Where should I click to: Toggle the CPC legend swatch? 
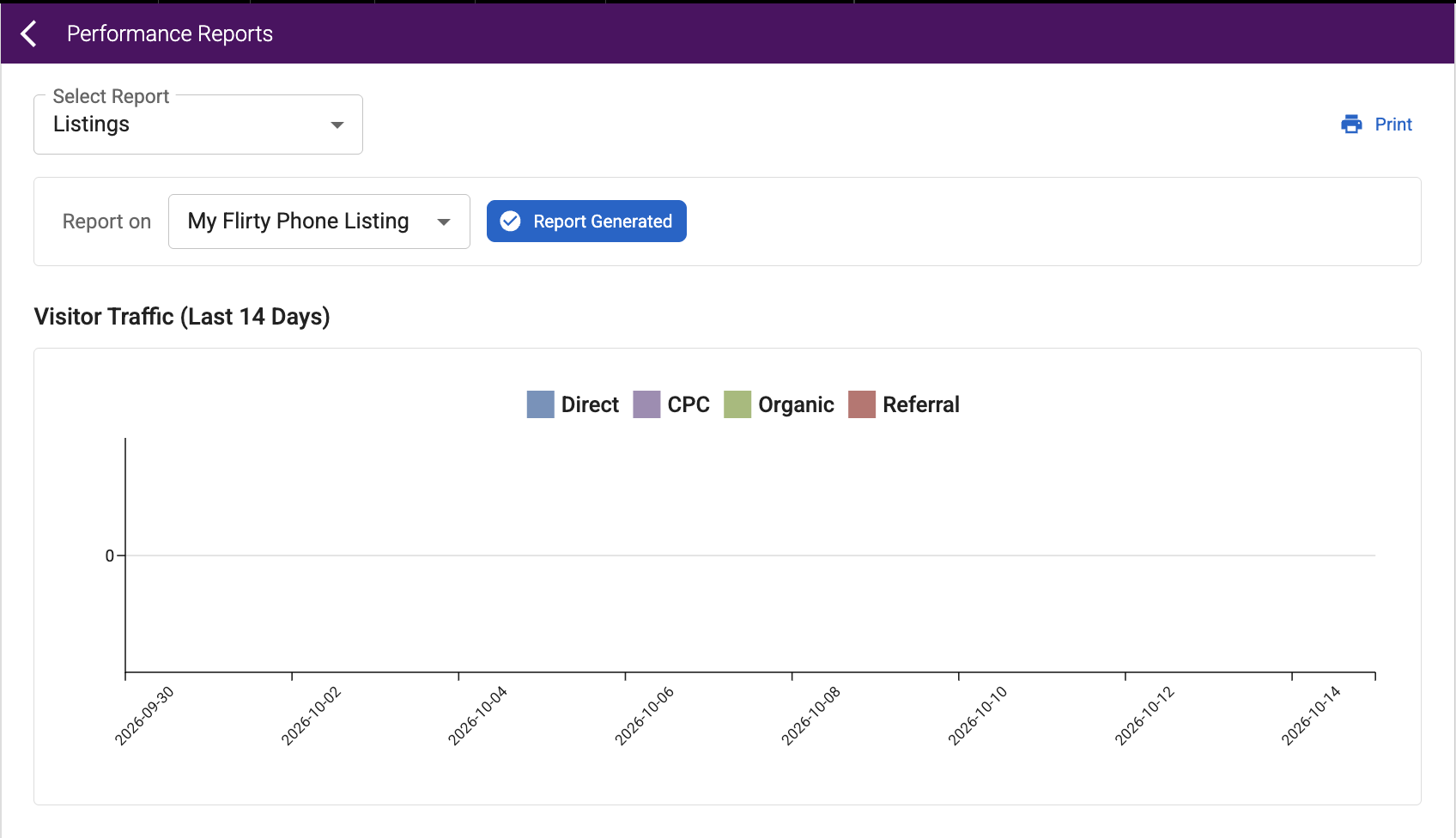click(x=646, y=404)
